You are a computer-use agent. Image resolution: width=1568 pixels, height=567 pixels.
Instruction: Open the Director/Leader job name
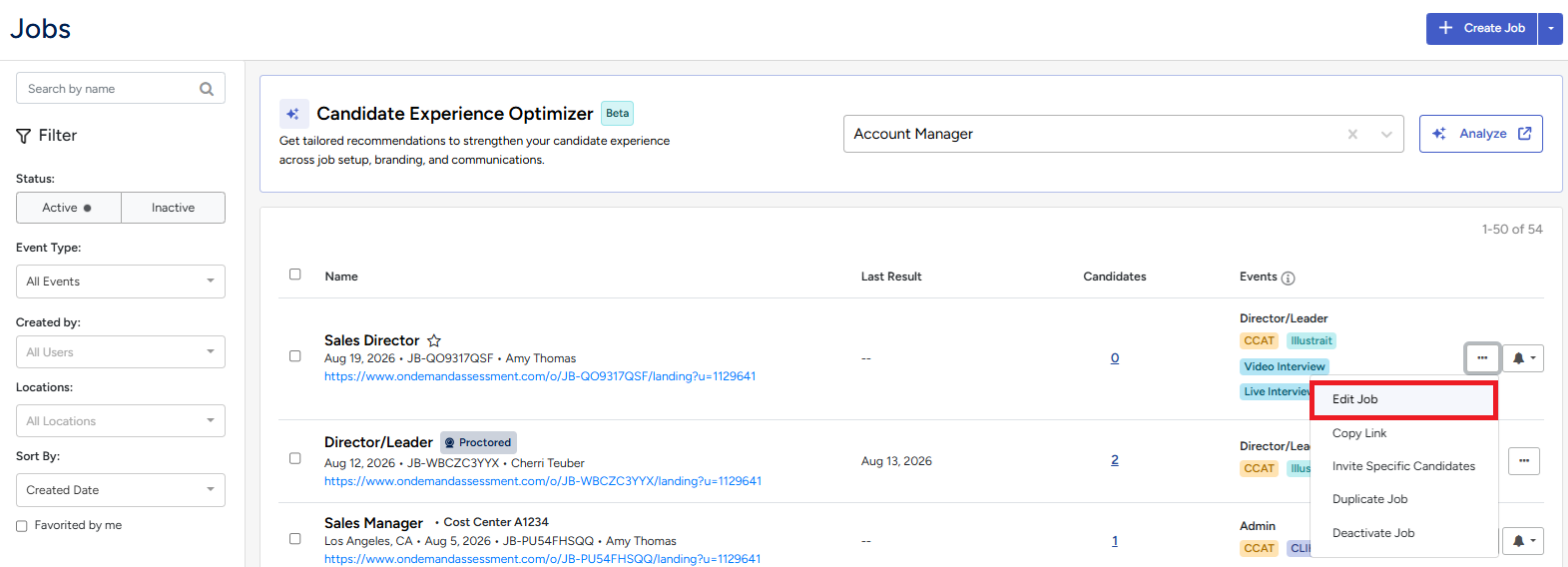pyautogui.click(x=378, y=442)
